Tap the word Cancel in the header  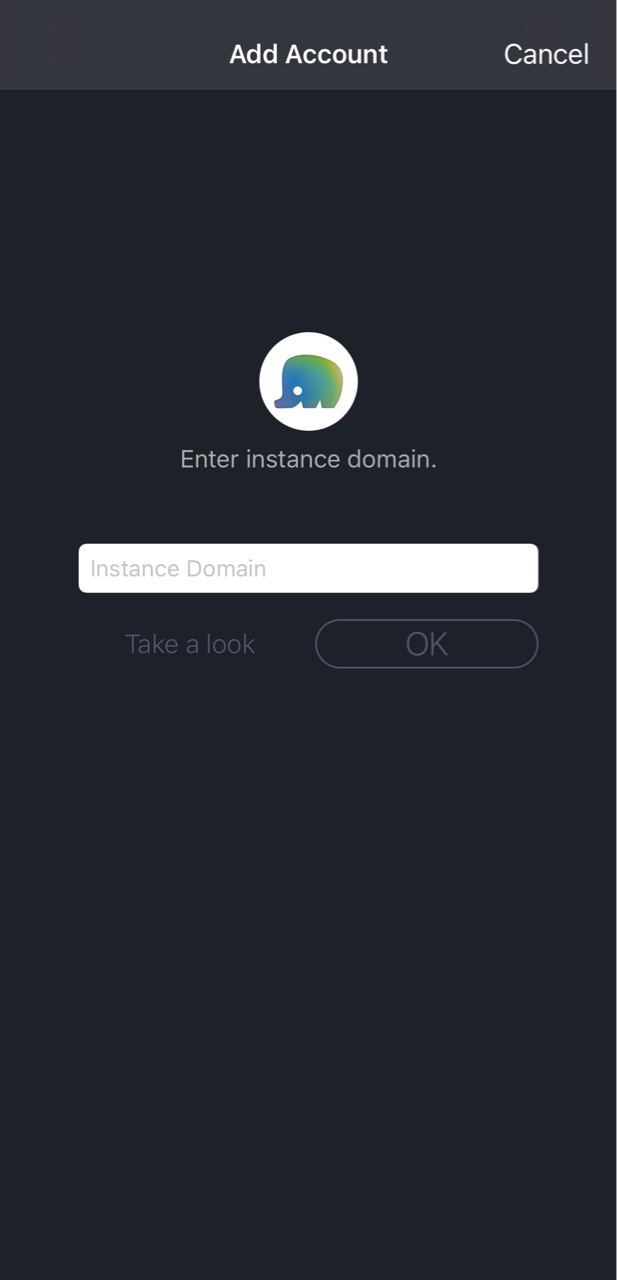tap(546, 54)
